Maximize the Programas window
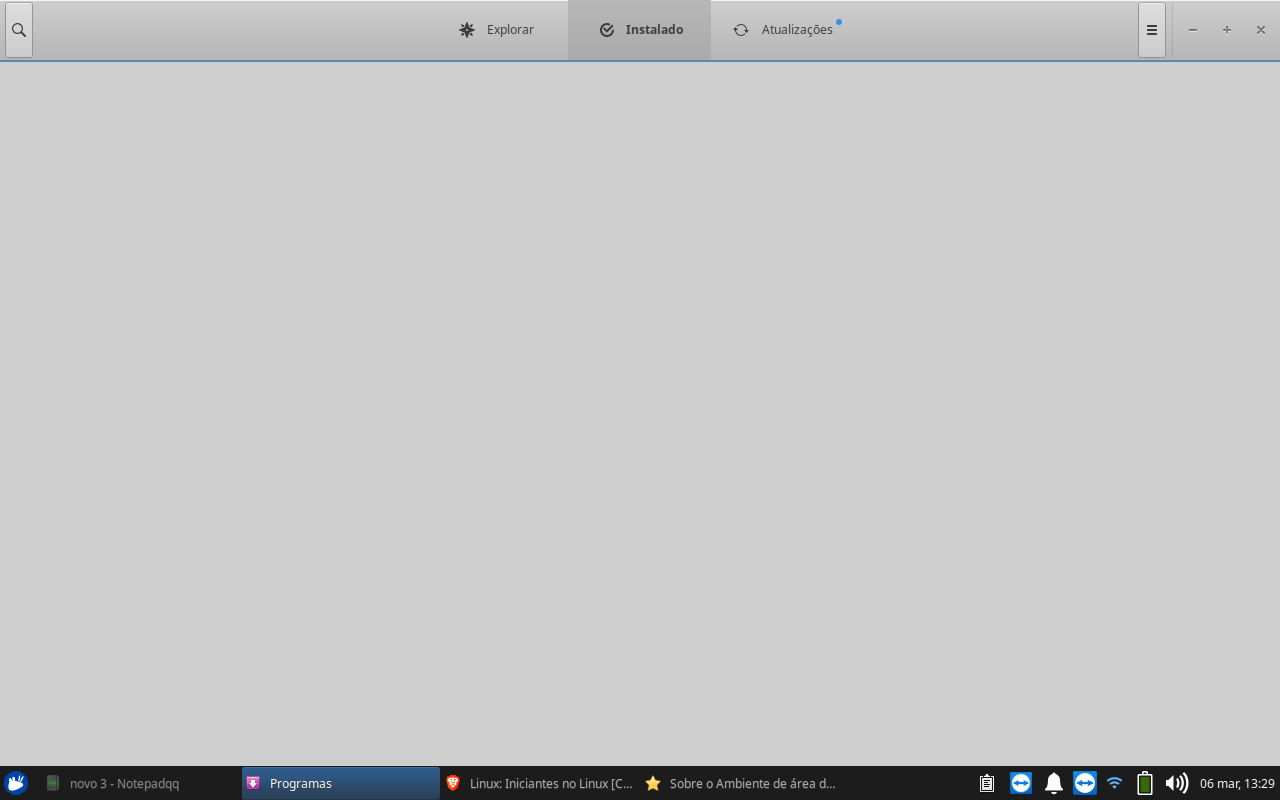1280x800 pixels. point(1226,30)
